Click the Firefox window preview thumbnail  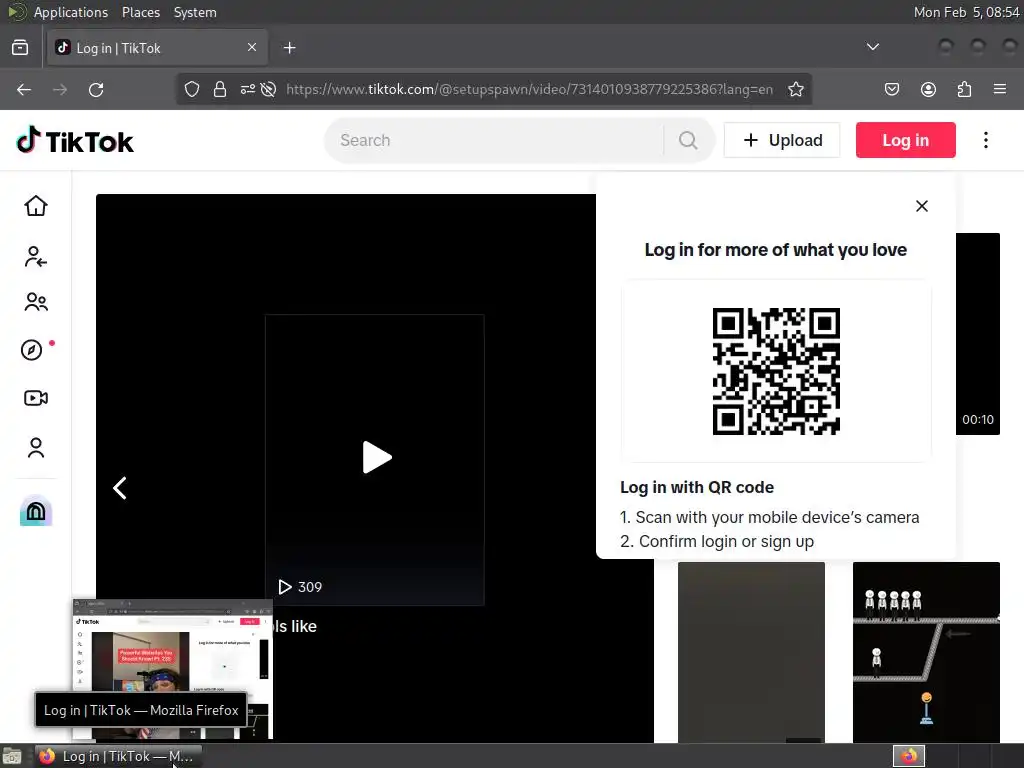coord(172,669)
